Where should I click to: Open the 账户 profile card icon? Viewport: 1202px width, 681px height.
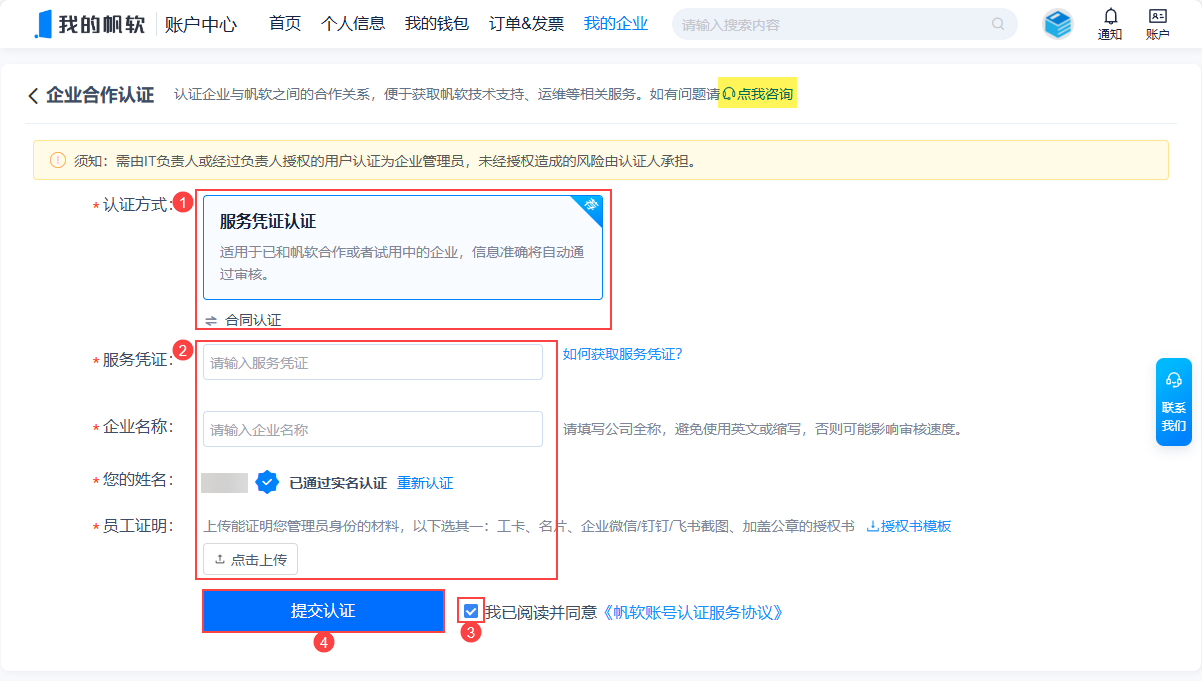pos(1158,16)
